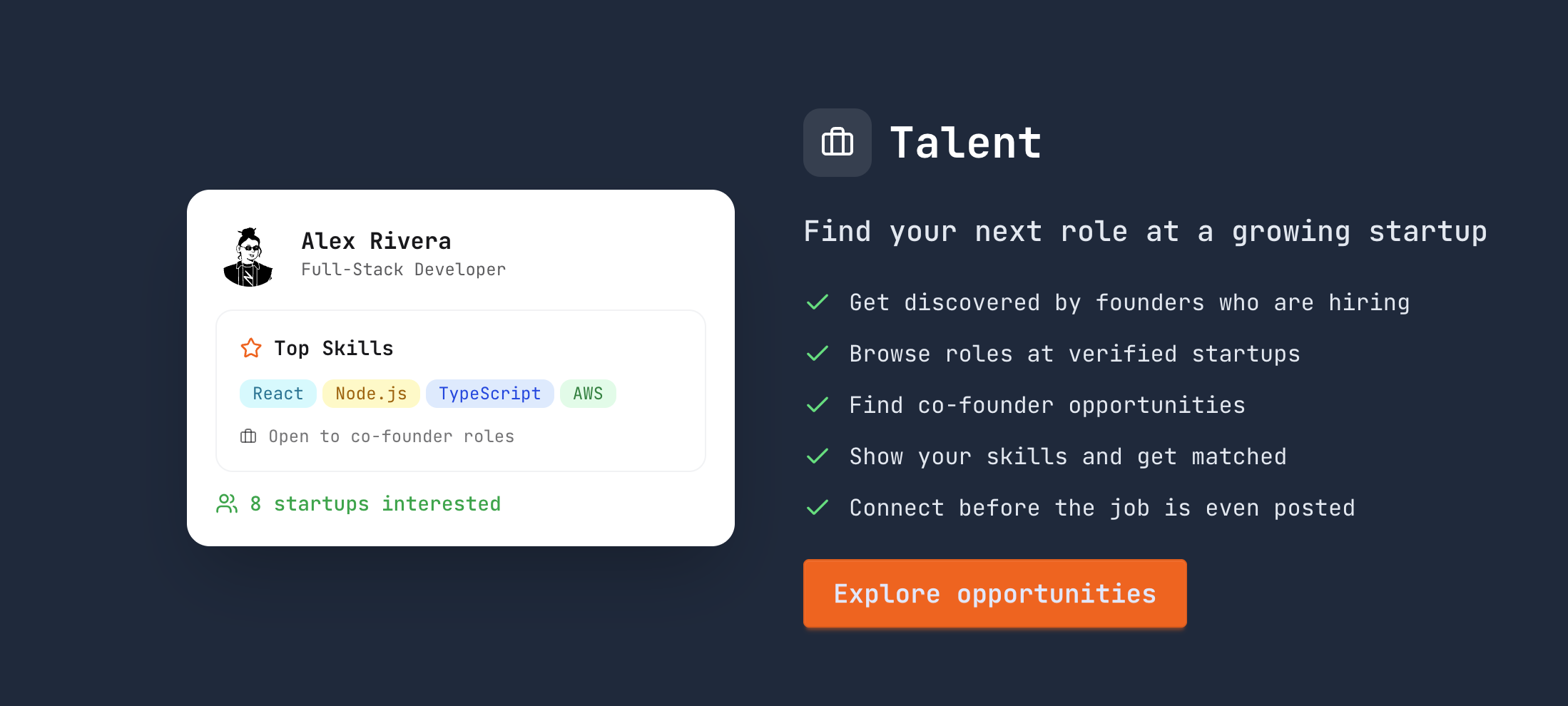Viewport: 1568px width, 706px height.
Task: Toggle the AWS skill tag
Action: (587, 393)
